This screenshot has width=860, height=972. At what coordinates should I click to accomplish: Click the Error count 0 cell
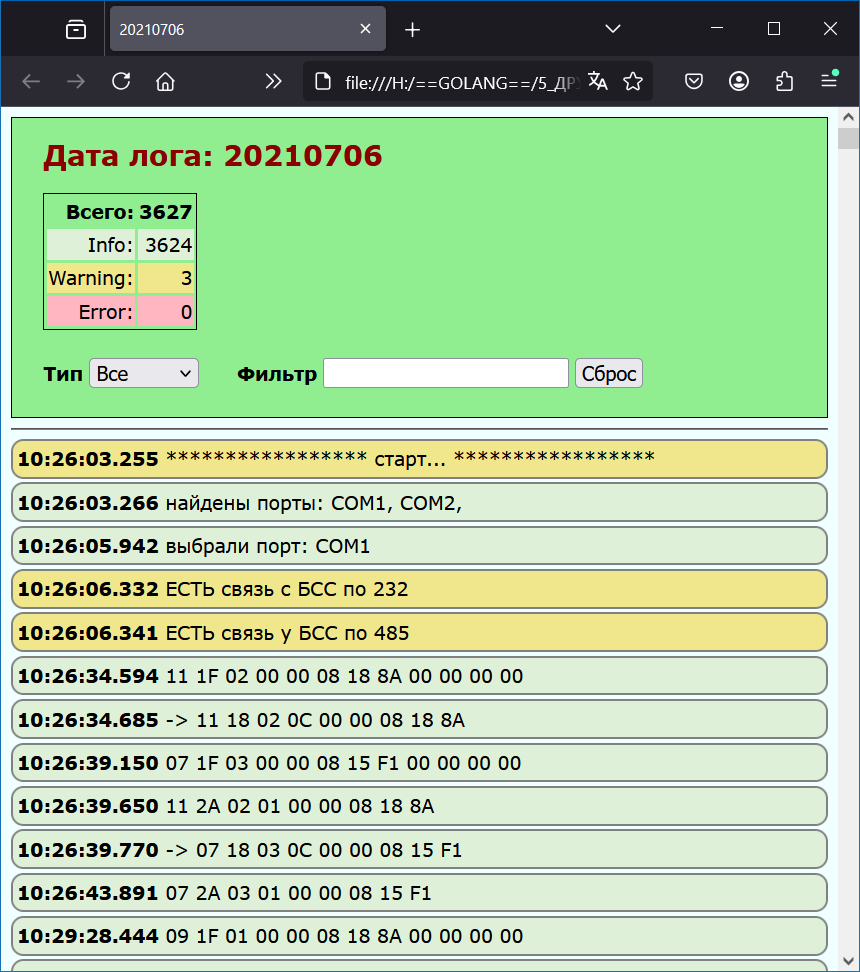(x=166, y=312)
